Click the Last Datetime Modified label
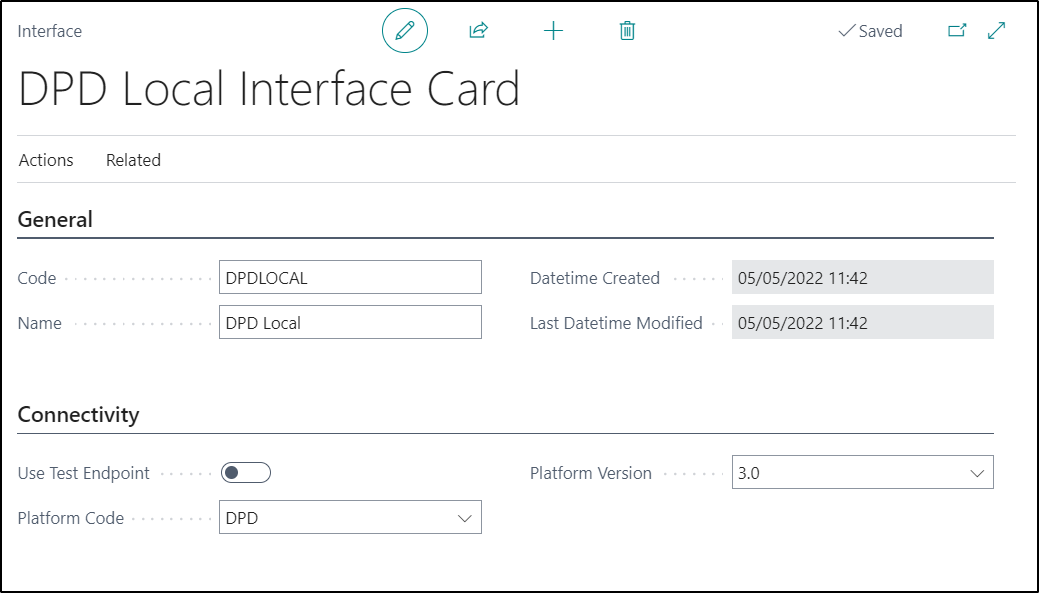This screenshot has width=1039, height=593. (616, 323)
